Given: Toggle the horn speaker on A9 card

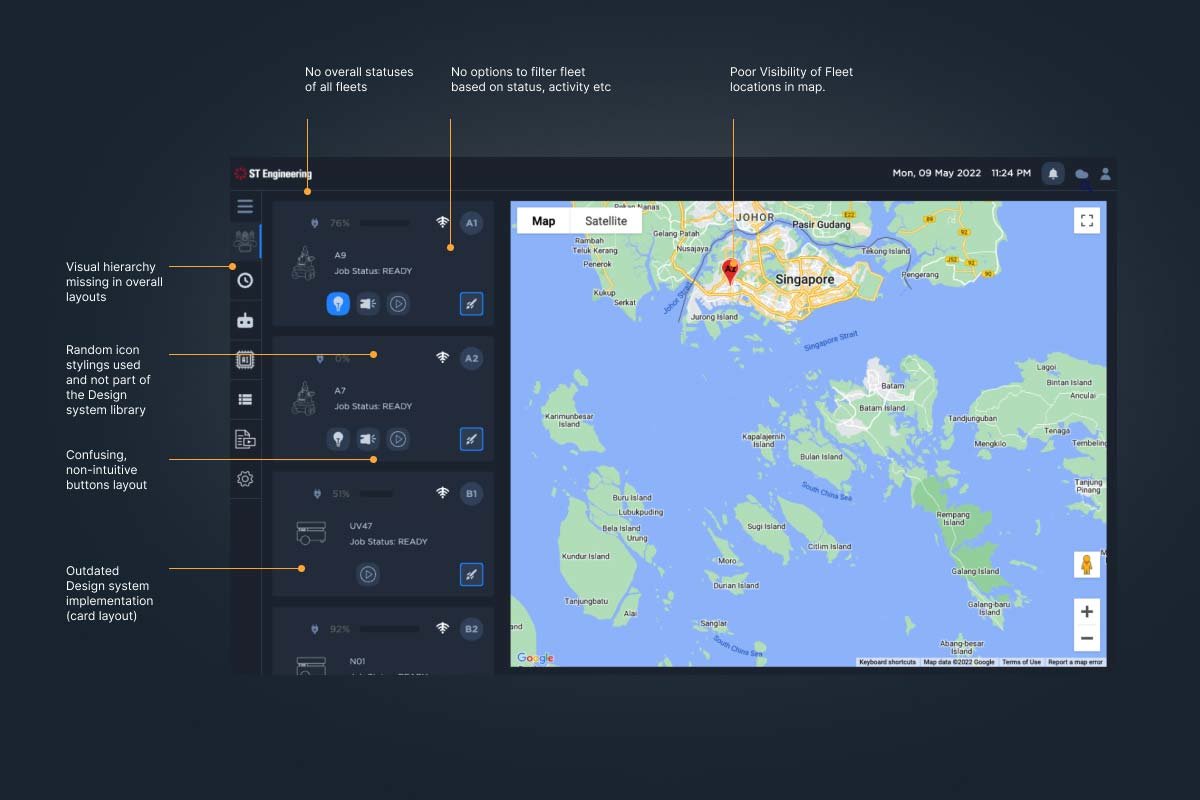Looking at the screenshot, I should 368,304.
